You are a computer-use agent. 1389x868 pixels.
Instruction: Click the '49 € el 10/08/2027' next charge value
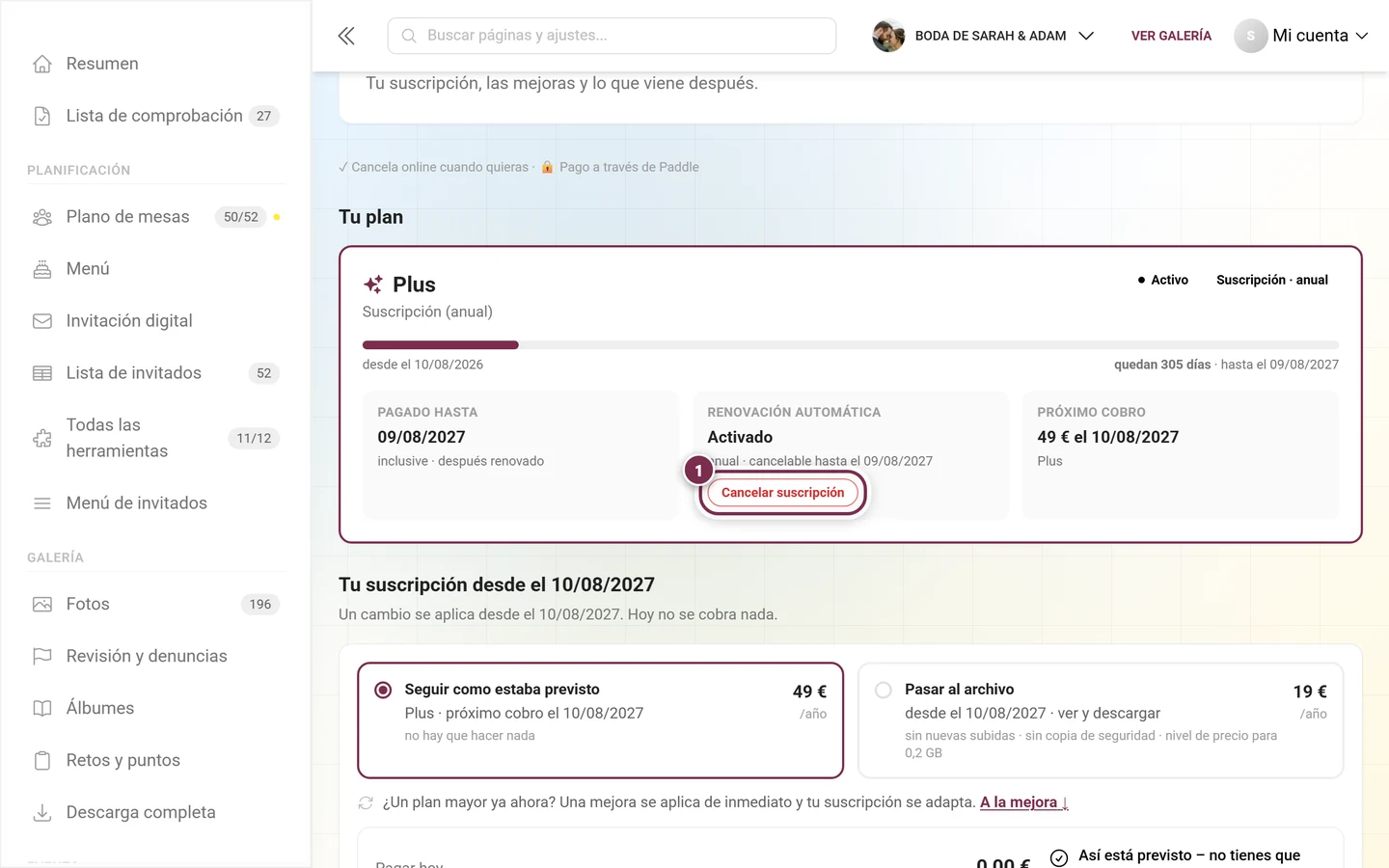(1108, 437)
